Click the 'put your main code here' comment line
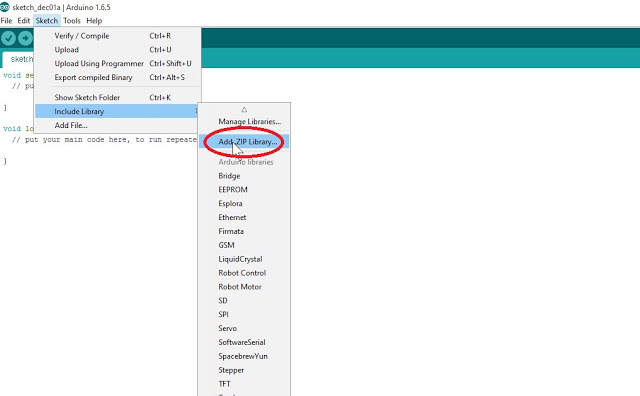The width and height of the screenshot is (640, 396). [104, 140]
